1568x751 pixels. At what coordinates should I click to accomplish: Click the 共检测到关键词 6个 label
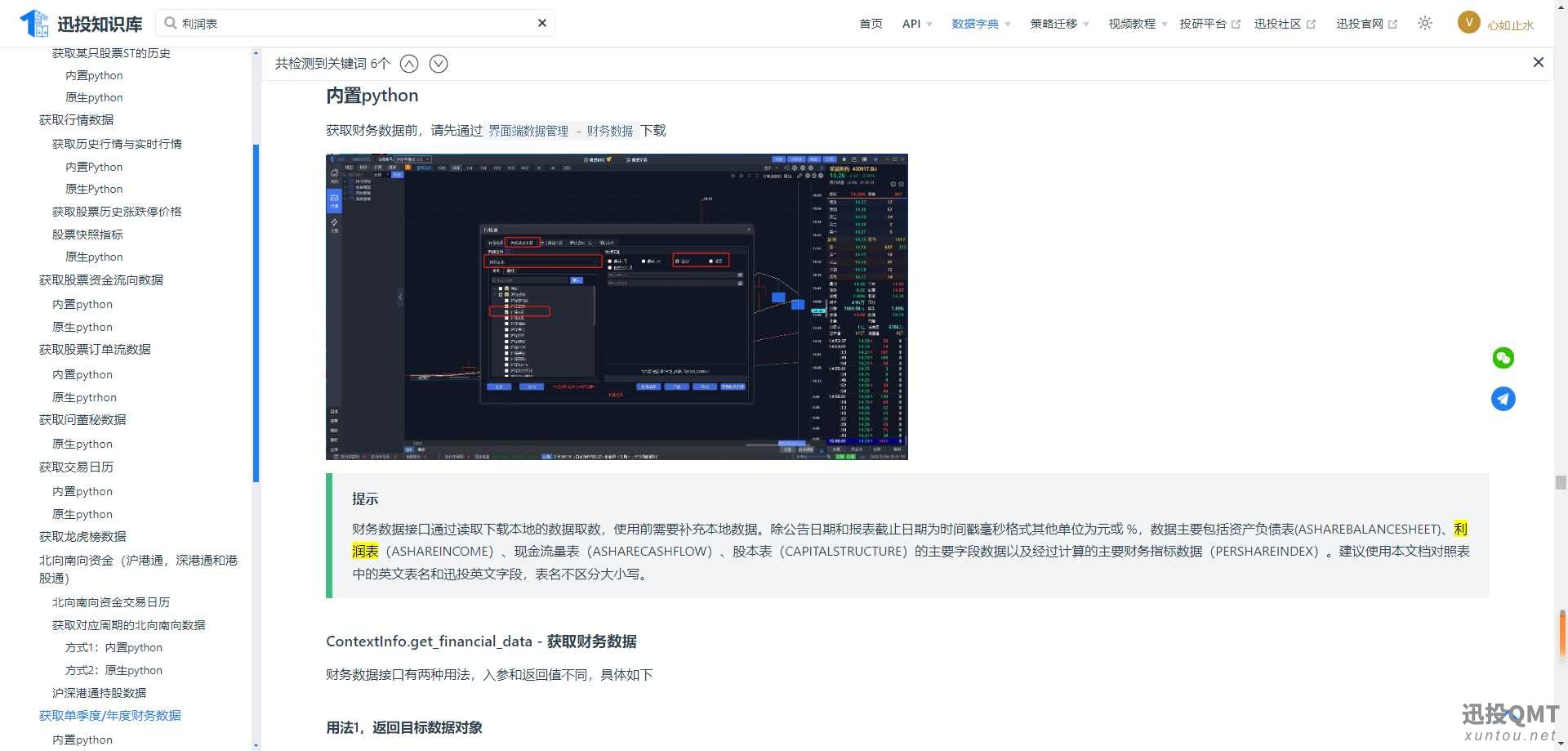332,64
